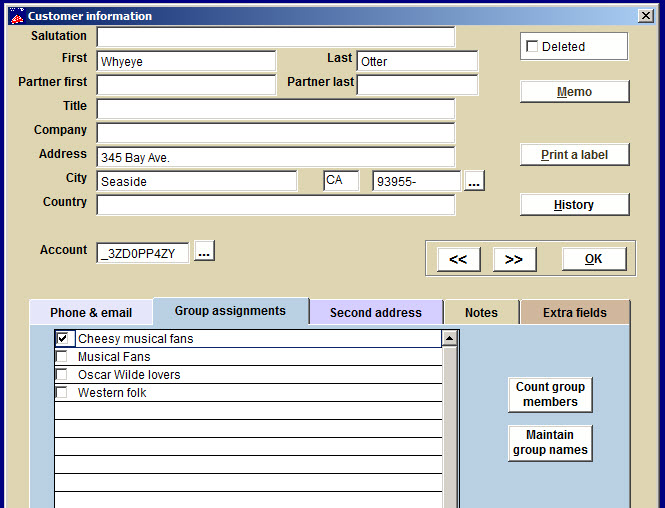Screen dimensions: 665x508
Task: Switch to the Phone & email tab
Action: coord(91,313)
